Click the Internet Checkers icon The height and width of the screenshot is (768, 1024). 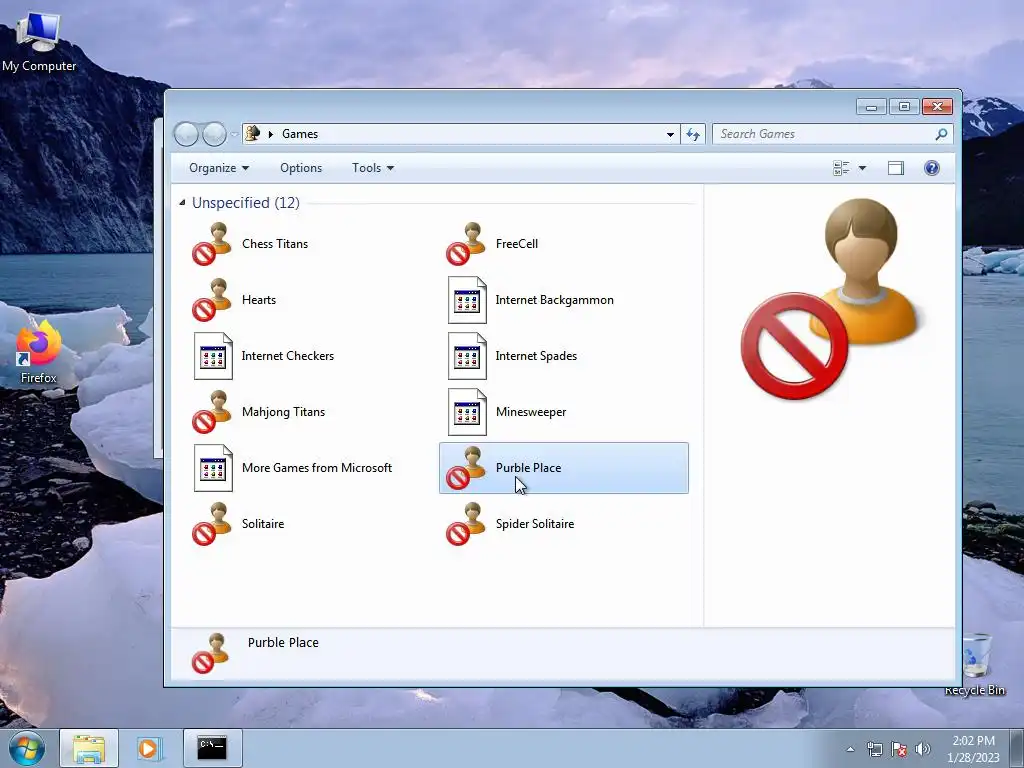(x=213, y=356)
